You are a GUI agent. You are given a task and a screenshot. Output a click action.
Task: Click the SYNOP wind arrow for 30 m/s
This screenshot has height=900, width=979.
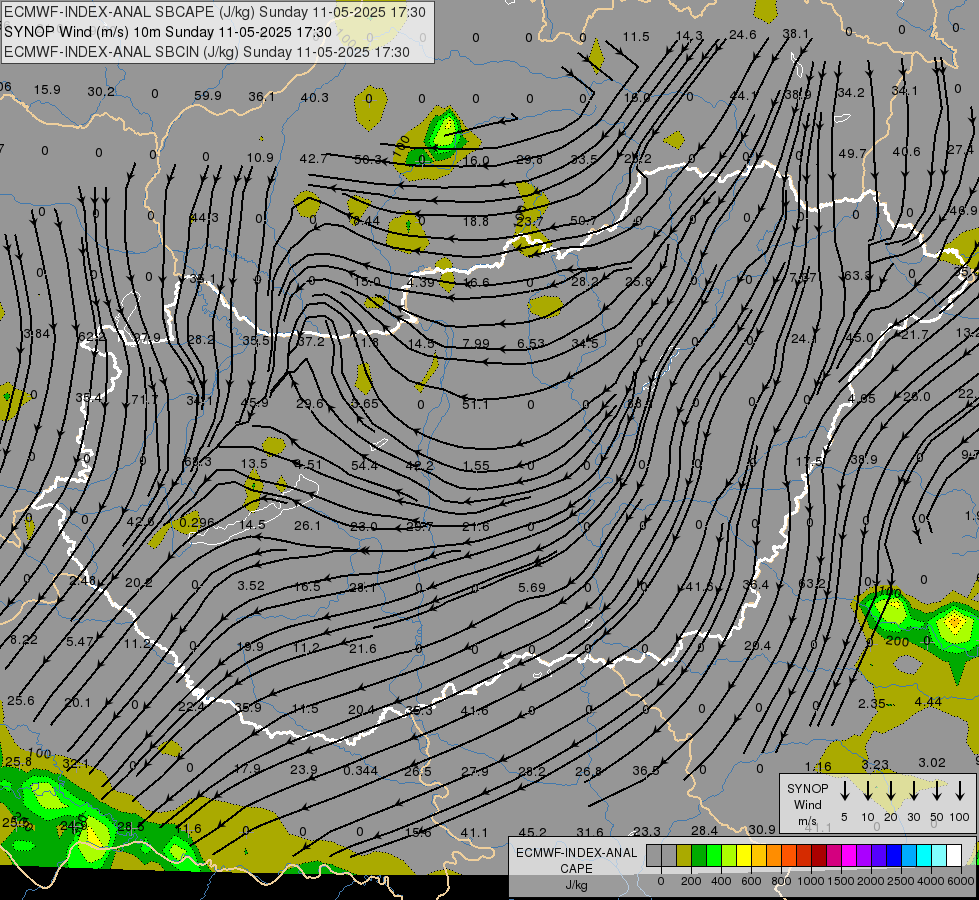914,790
